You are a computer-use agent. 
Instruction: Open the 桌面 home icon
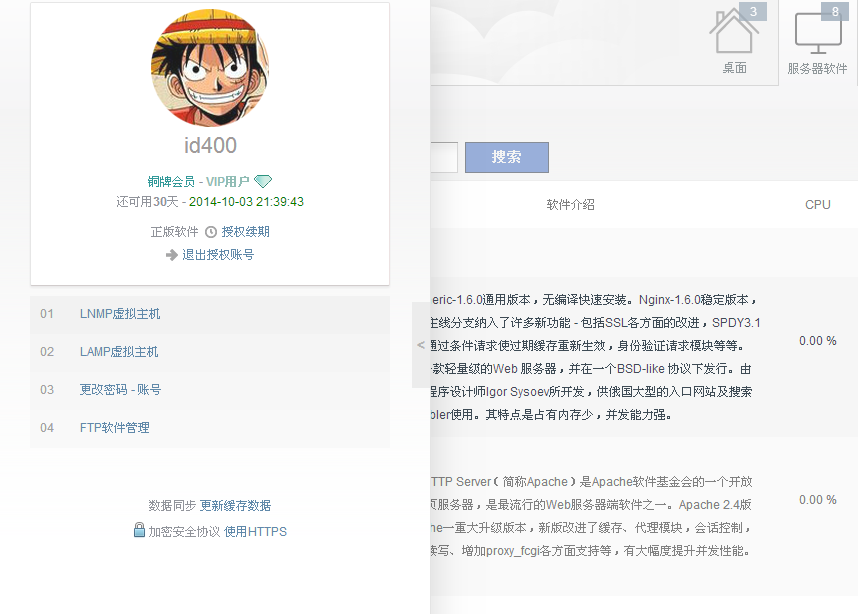point(734,33)
